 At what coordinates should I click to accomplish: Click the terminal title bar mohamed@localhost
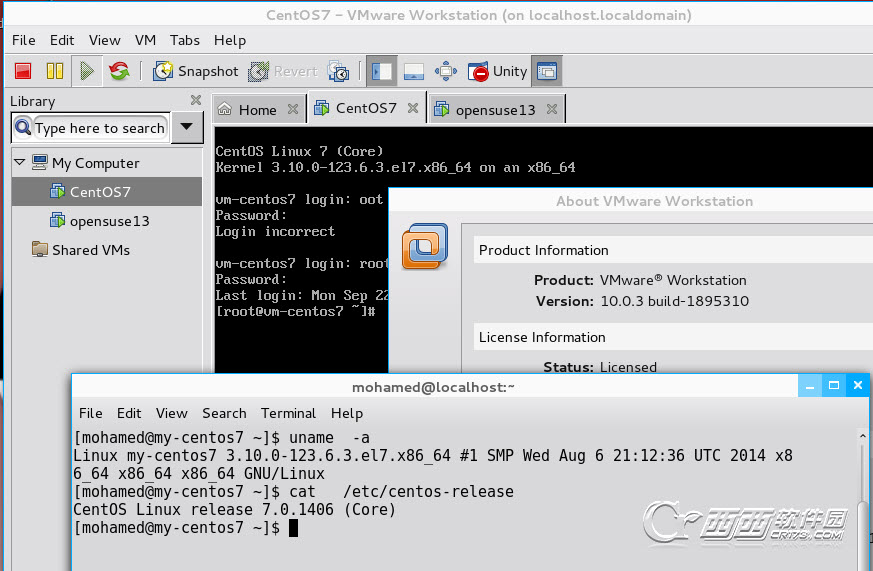[433, 387]
